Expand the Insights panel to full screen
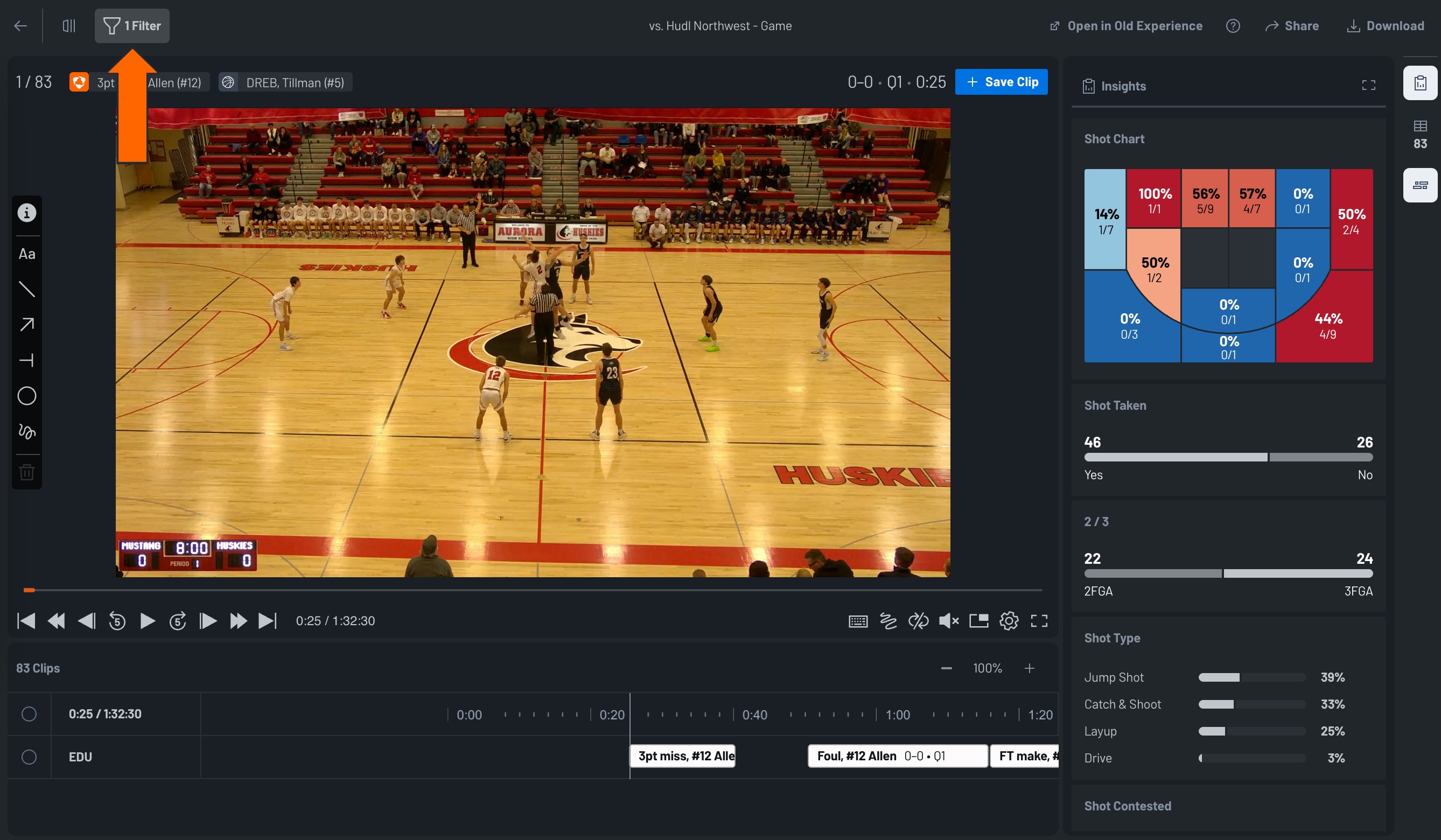This screenshot has height=840, width=1441. point(1369,85)
